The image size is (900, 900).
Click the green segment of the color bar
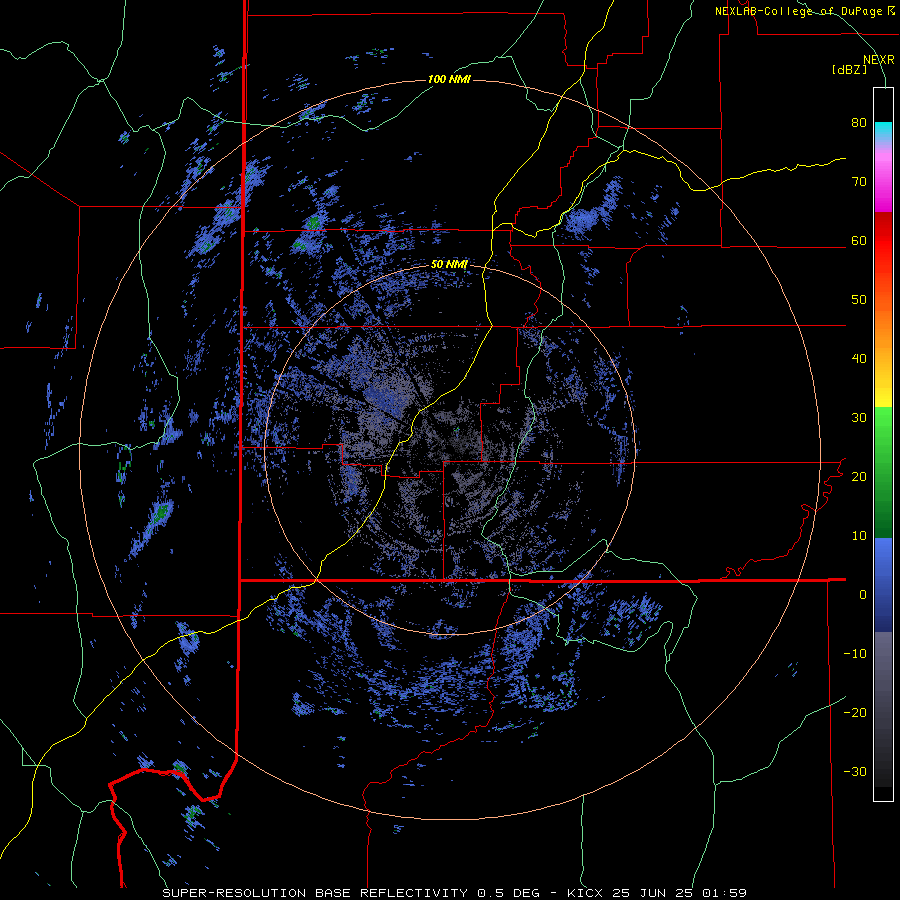[x=883, y=472]
